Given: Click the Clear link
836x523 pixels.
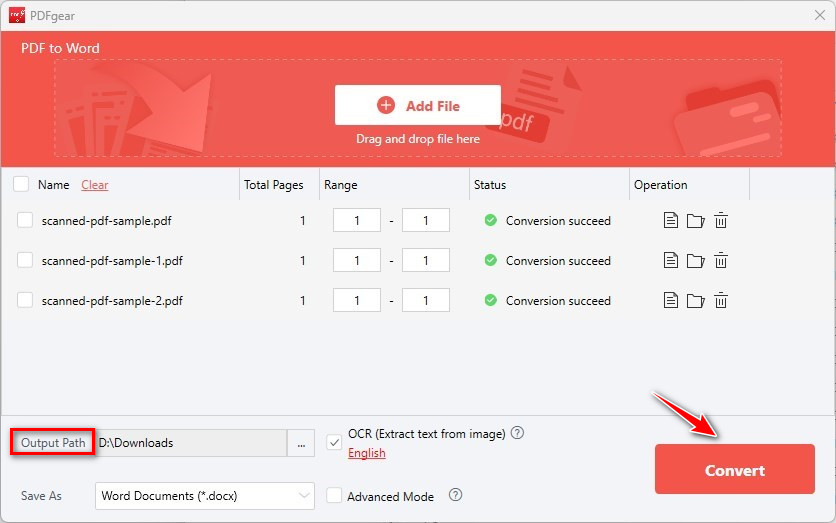Looking at the screenshot, I should pyautogui.click(x=94, y=184).
